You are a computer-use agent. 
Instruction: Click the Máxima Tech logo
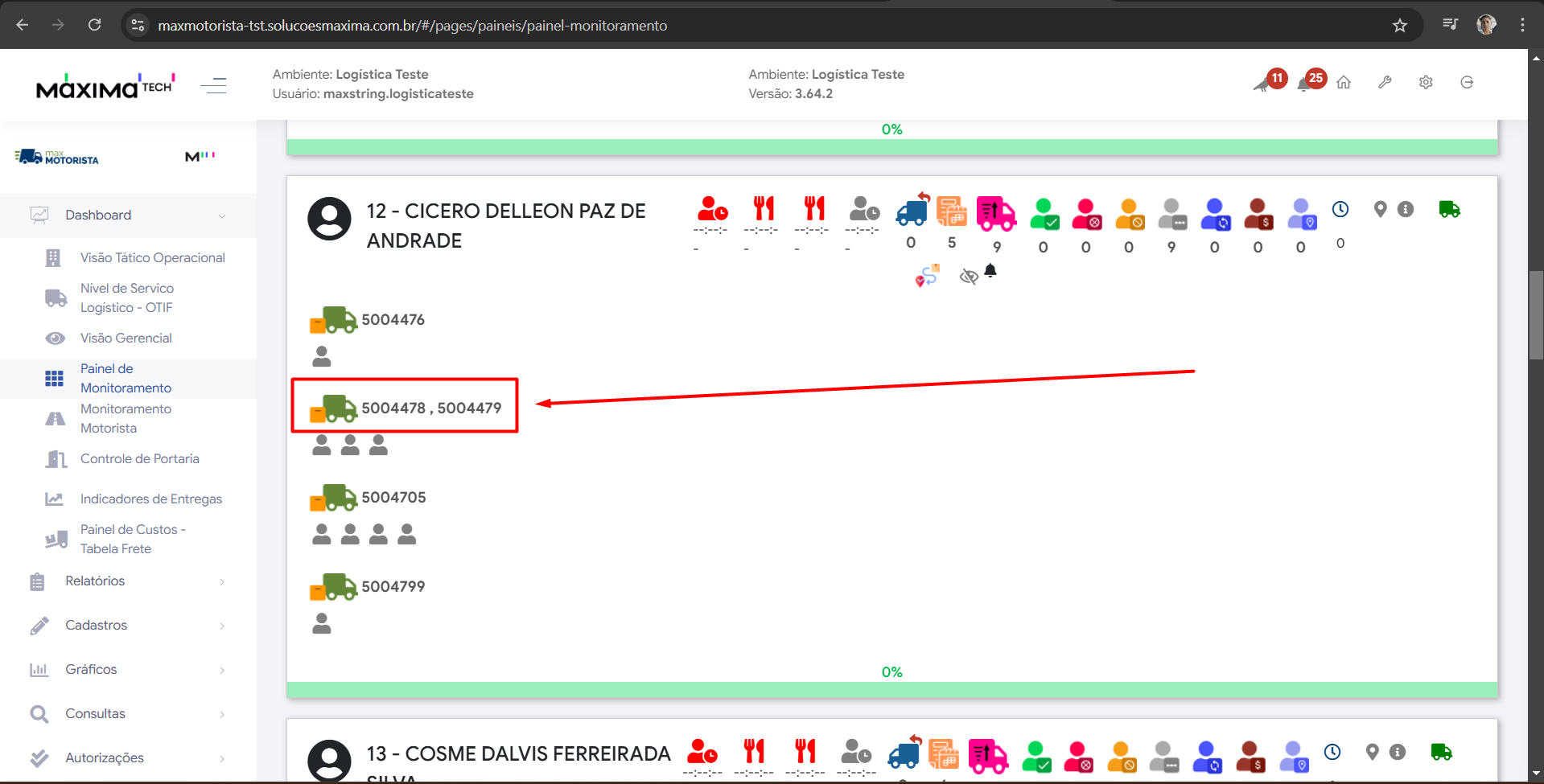105,85
